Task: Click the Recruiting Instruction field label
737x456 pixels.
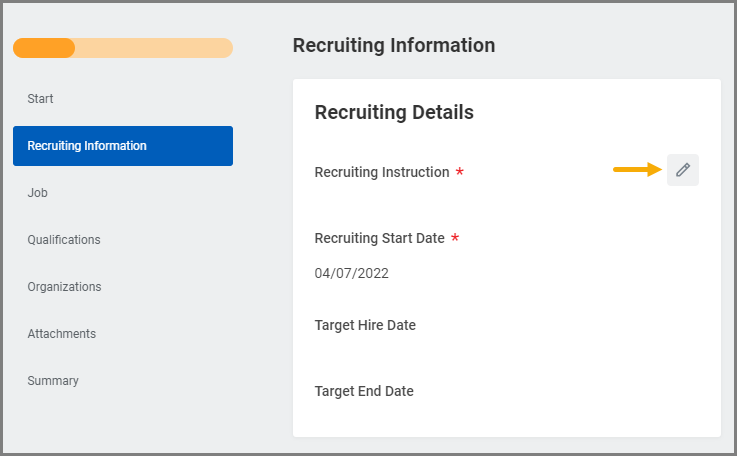Action: 382,172
